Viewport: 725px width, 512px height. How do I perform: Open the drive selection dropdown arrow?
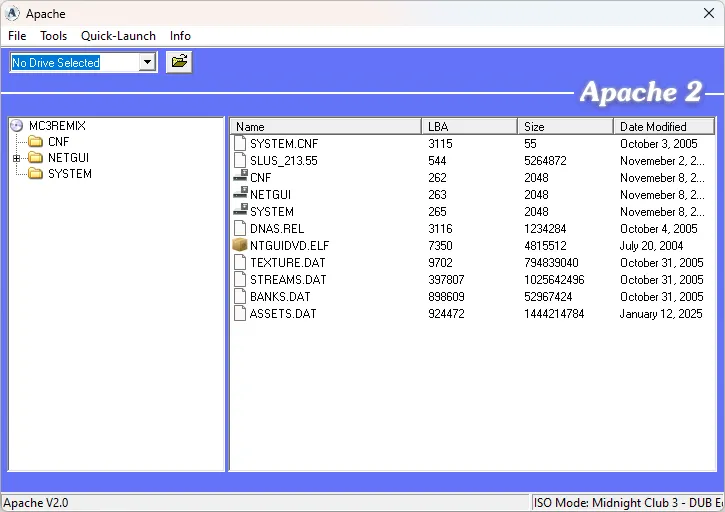pos(147,62)
